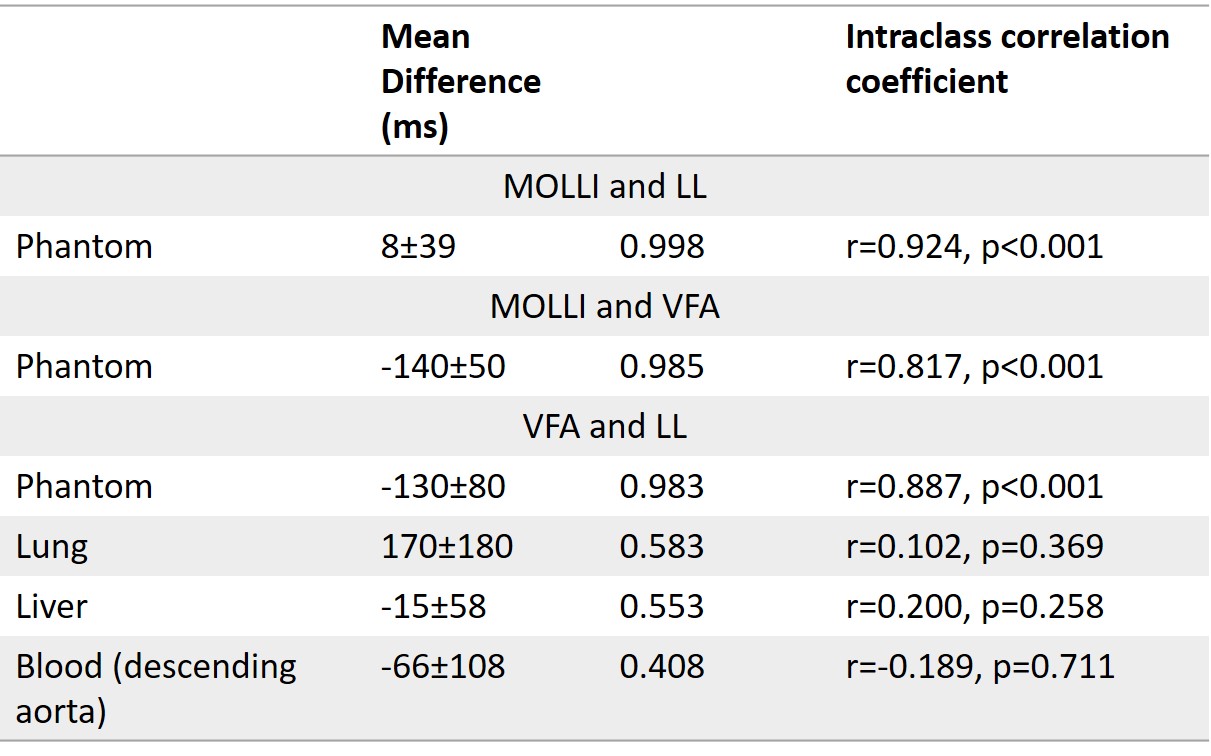Click the r=0.102, p=0.369 cell
Image resolution: width=1211 pixels, height=756 pixels.
point(974,547)
